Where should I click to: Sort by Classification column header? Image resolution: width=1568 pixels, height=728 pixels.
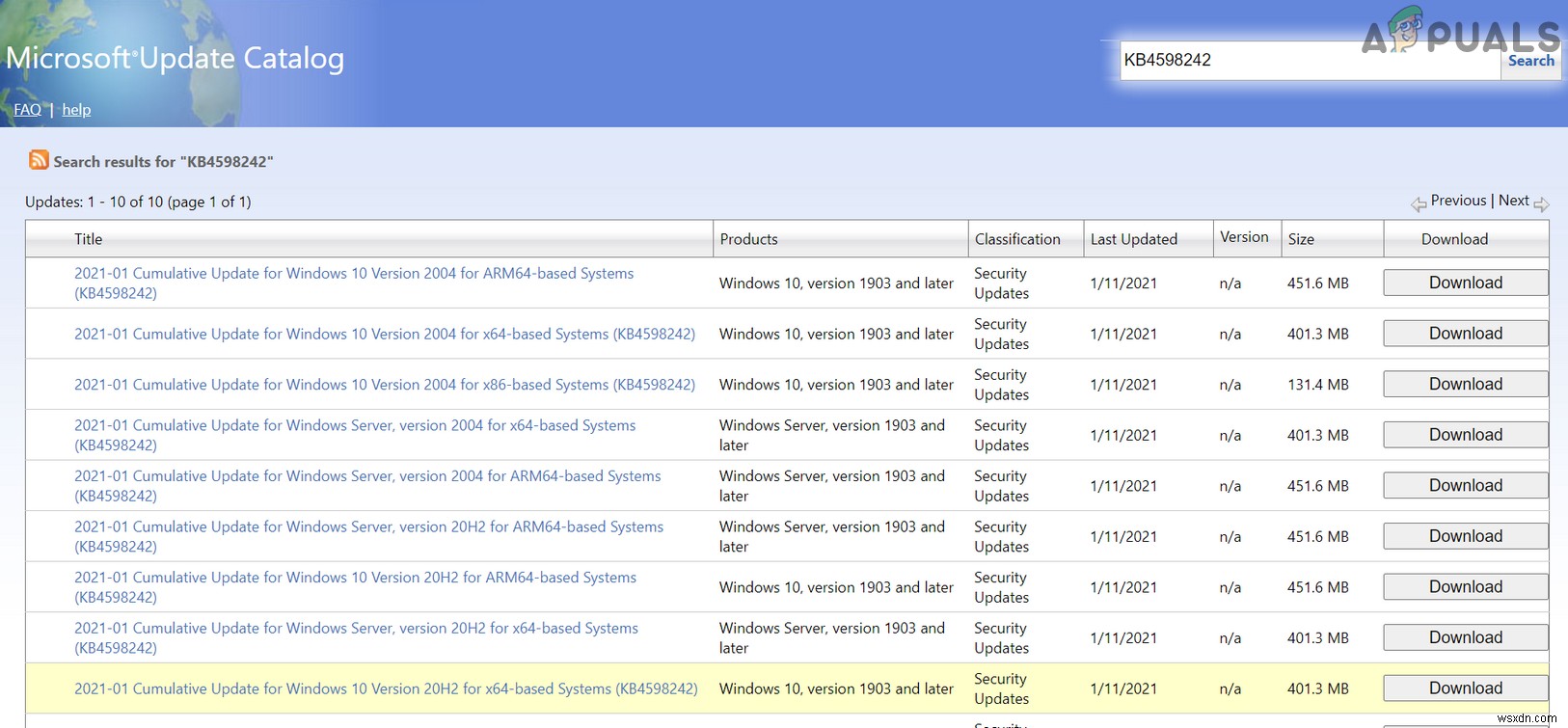pyautogui.click(x=1016, y=239)
